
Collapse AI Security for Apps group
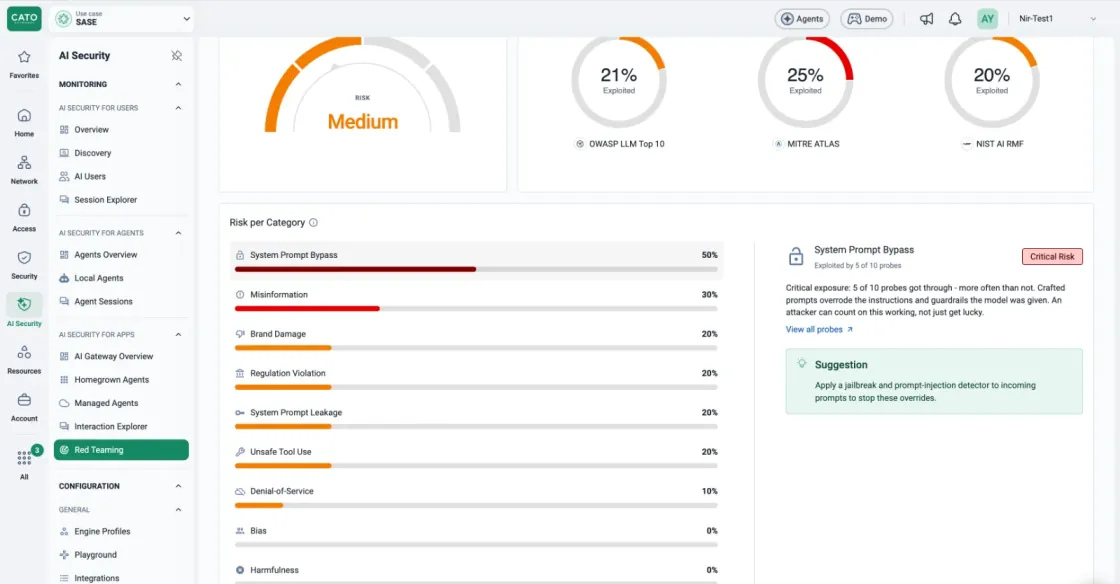(x=178, y=334)
